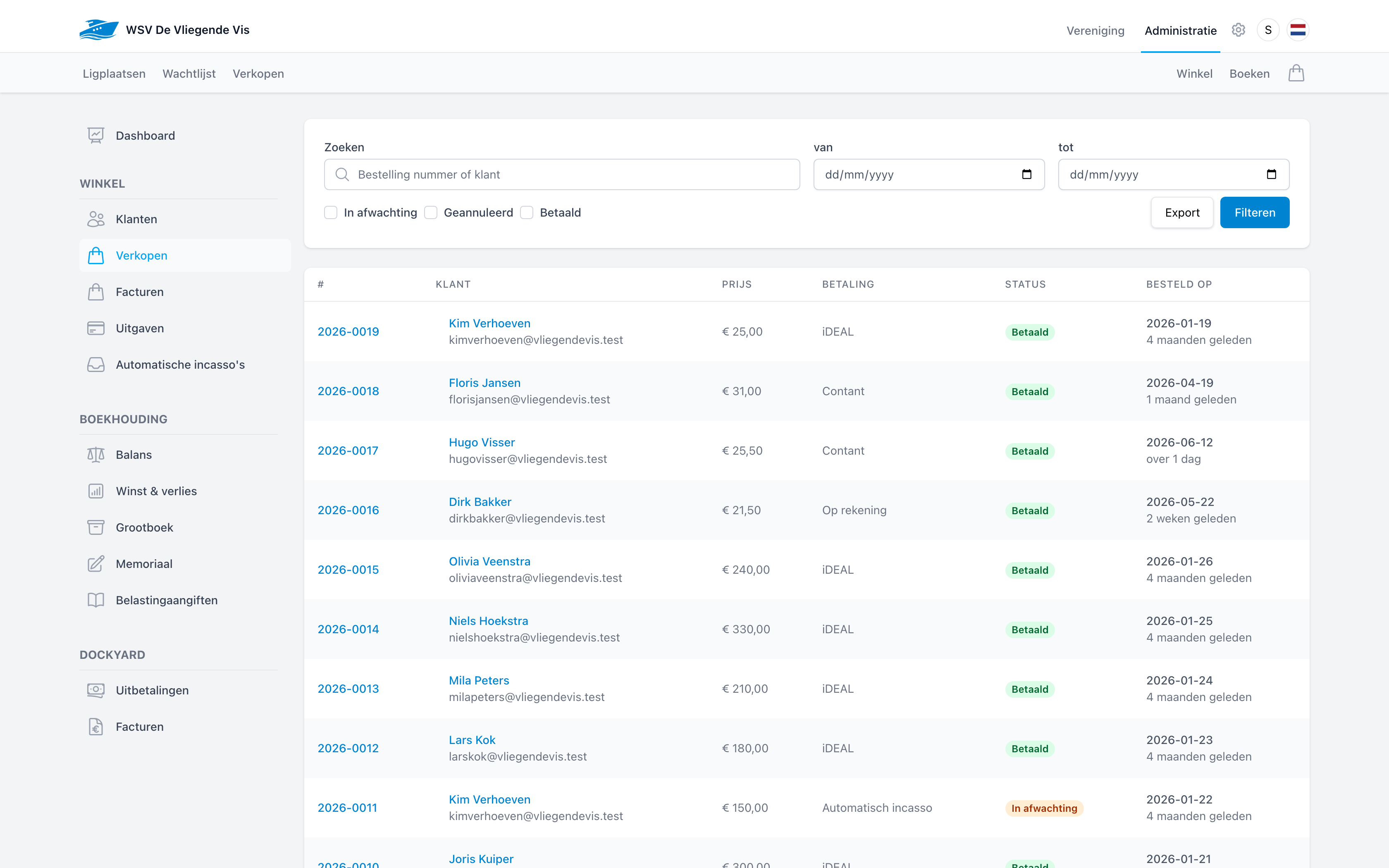Click the Export button
This screenshot has width=1389, height=868.
tap(1182, 212)
